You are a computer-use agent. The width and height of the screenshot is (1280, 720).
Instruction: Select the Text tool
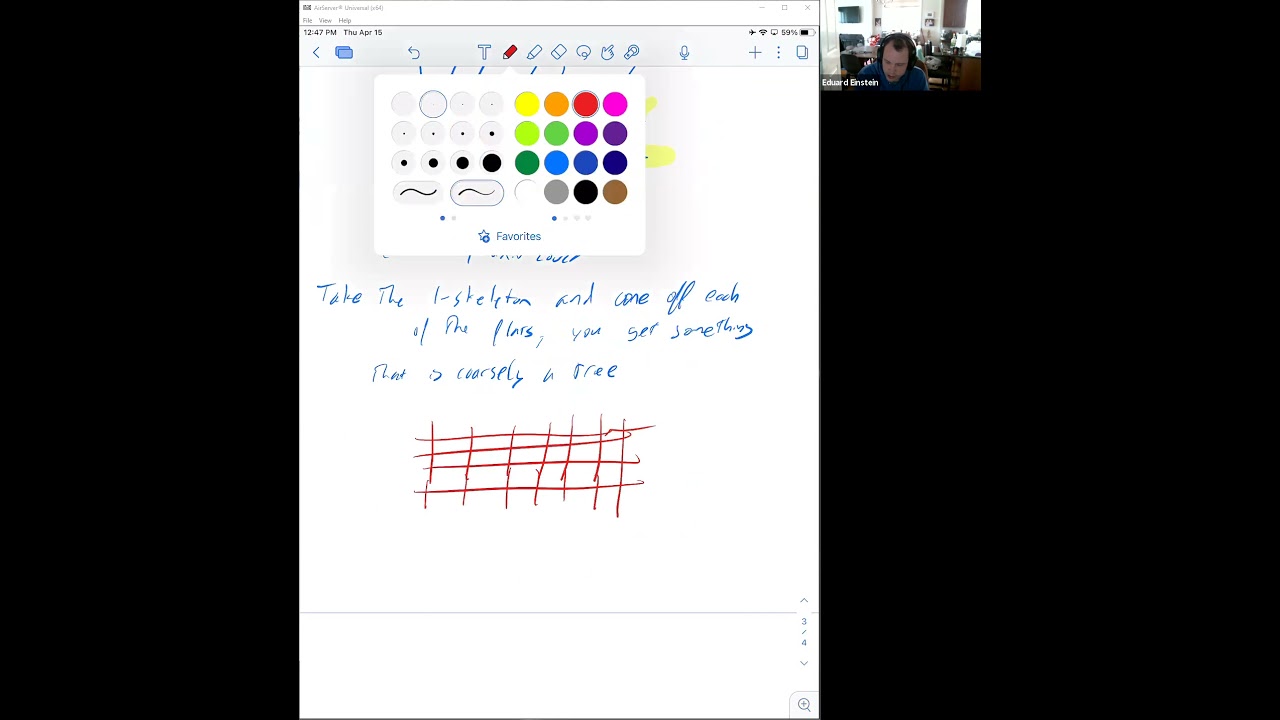pyautogui.click(x=484, y=52)
